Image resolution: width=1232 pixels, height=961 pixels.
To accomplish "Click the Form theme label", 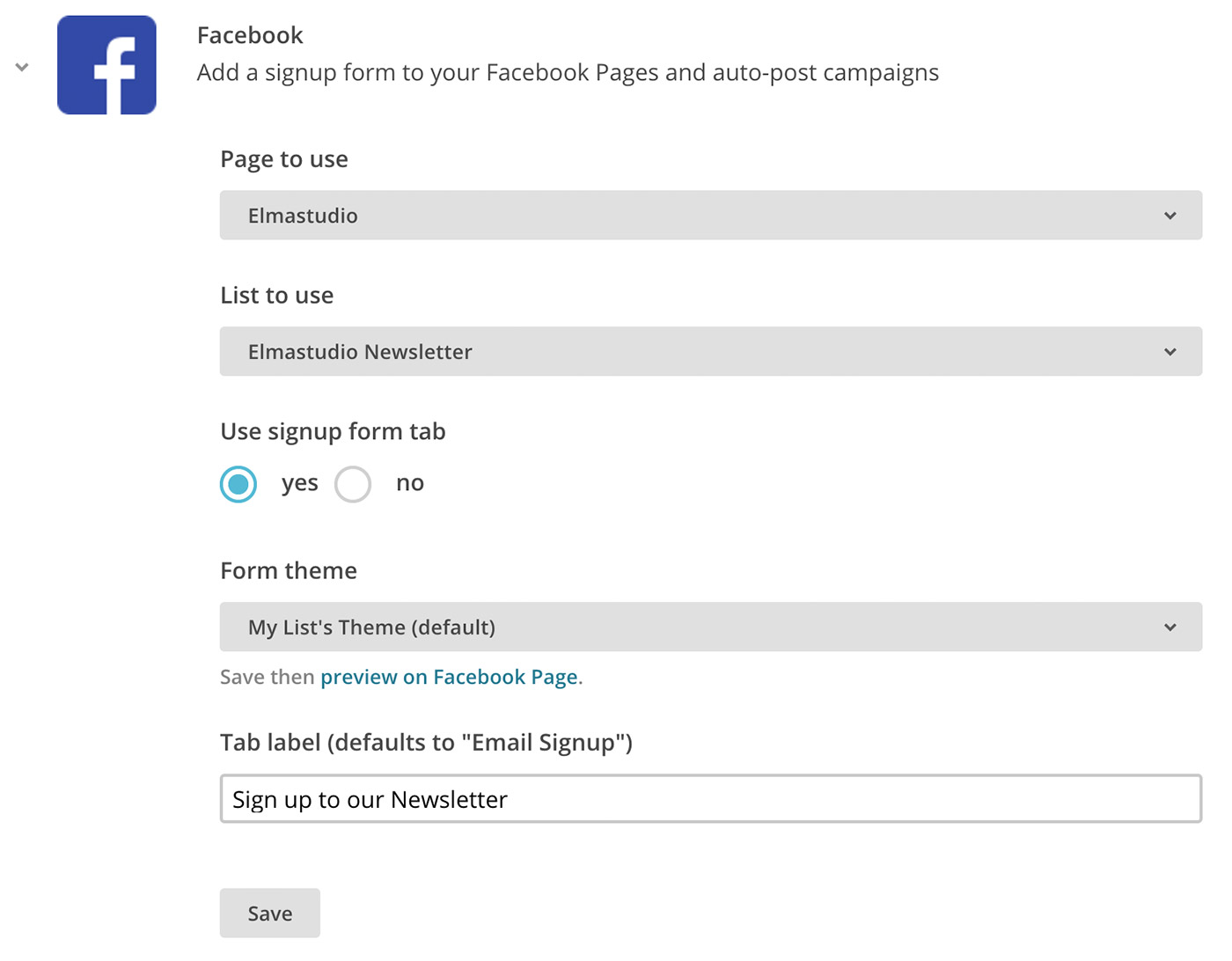I will click(289, 571).
